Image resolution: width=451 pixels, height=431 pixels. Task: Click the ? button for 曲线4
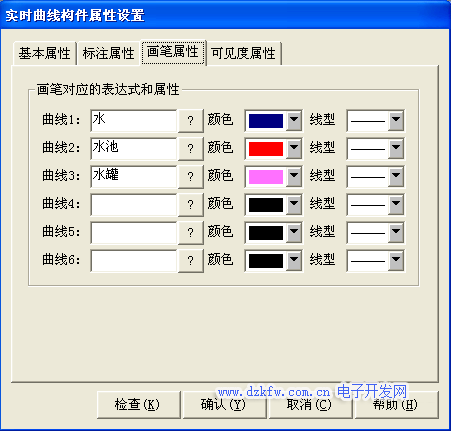[191, 204]
